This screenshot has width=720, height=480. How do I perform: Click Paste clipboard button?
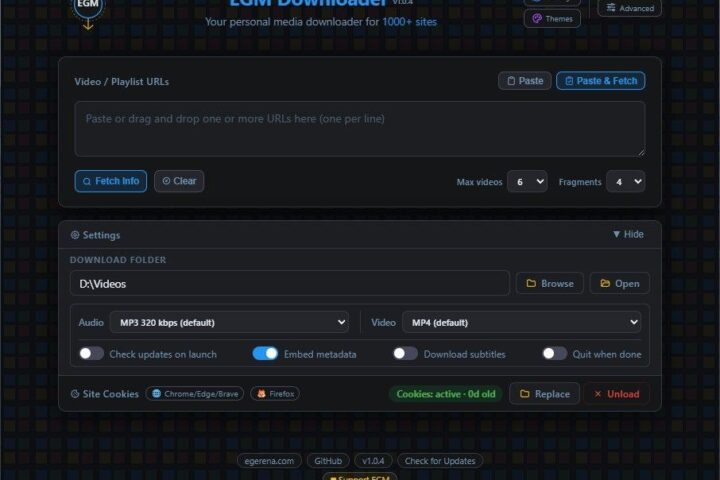coord(524,81)
